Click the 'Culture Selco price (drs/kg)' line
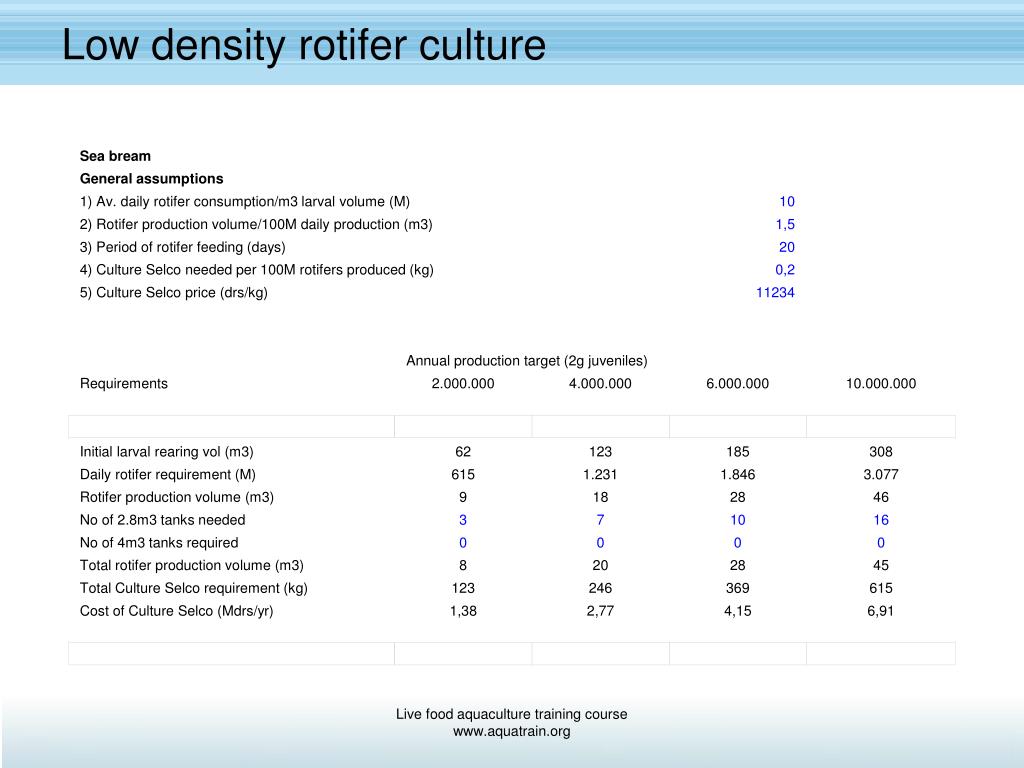Viewport: 1024px width, 768px height. (174, 293)
